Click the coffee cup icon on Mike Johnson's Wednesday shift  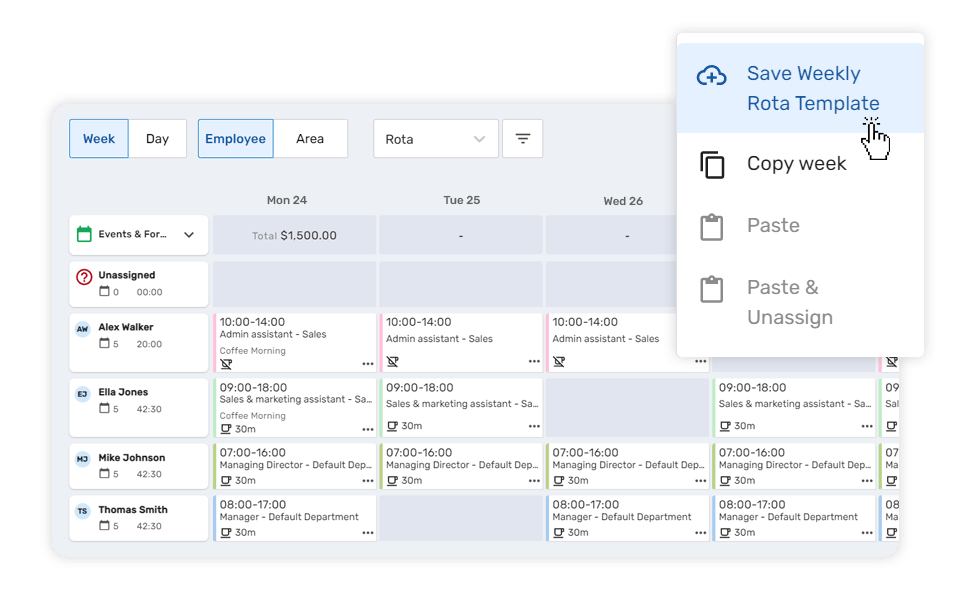pos(727,480)
